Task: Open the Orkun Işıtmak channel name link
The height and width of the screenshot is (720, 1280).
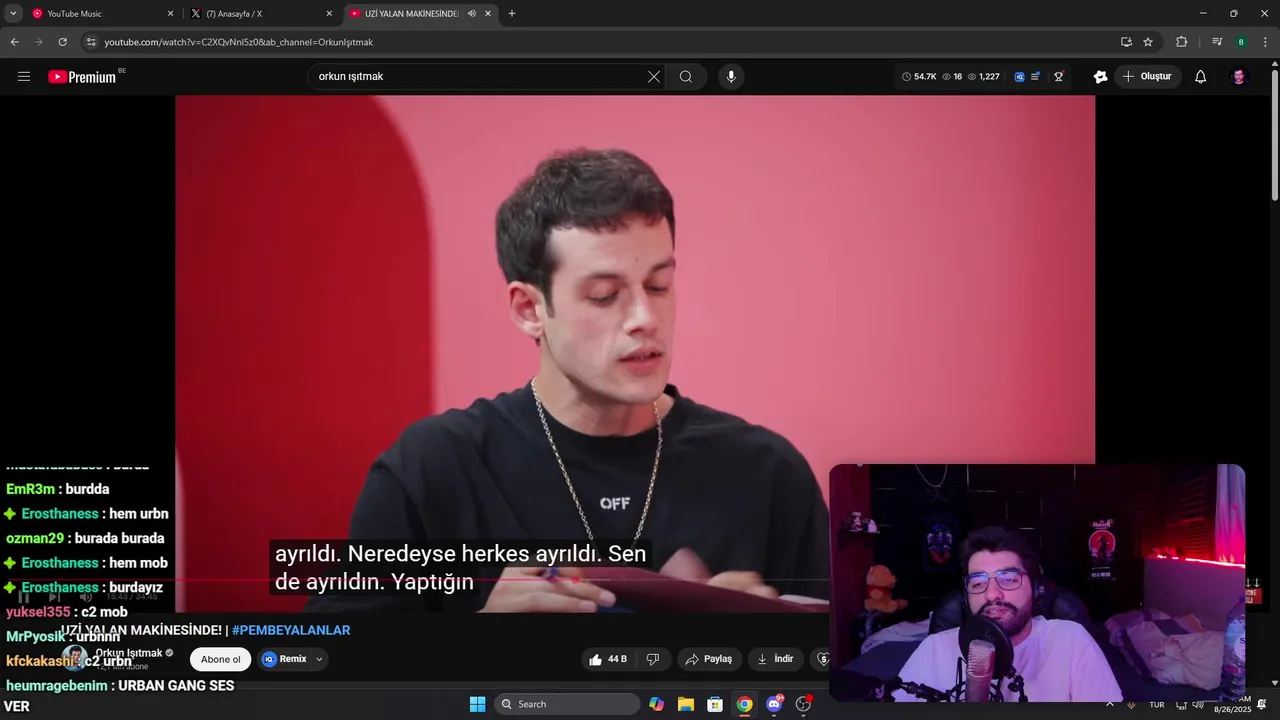Action: (x=128, y=653)
